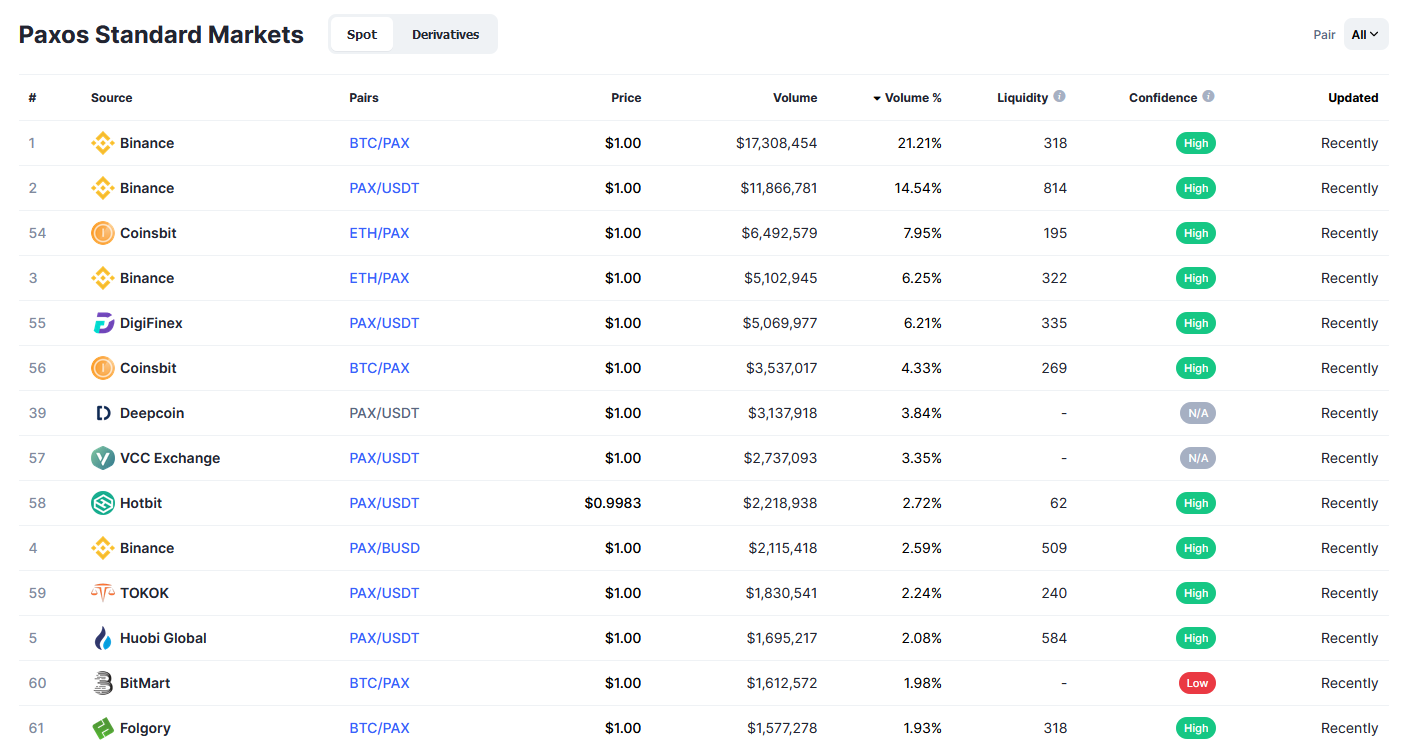
Task: Click the N/A confidence badge for VCC Exchange
Action: click(1197, 458)
